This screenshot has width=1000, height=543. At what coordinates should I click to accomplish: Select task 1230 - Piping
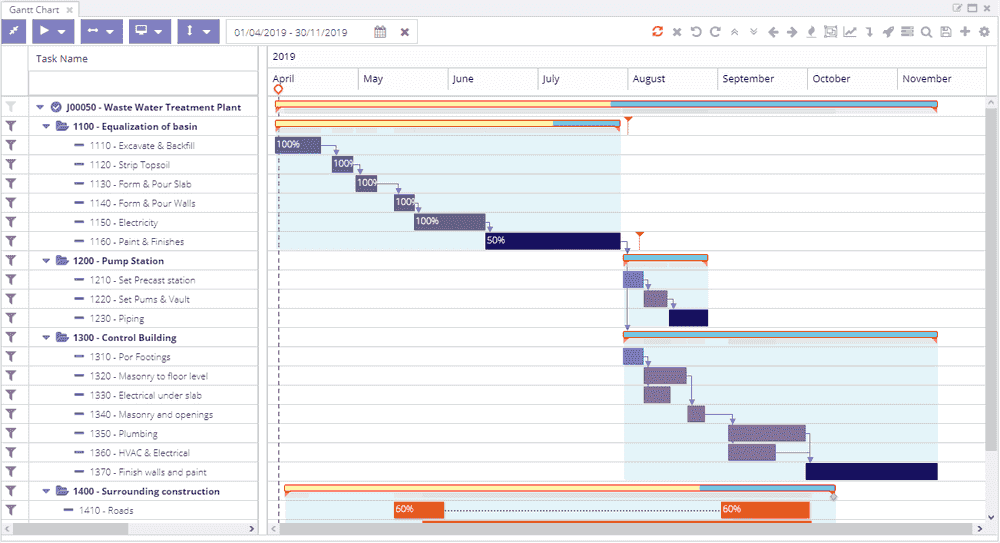tap(117, 318)
